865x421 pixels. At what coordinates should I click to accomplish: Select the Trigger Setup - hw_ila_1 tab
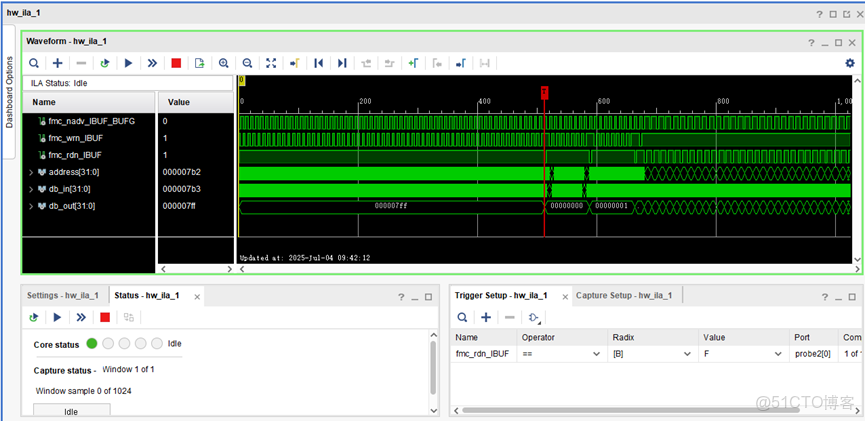click(501, 295)
